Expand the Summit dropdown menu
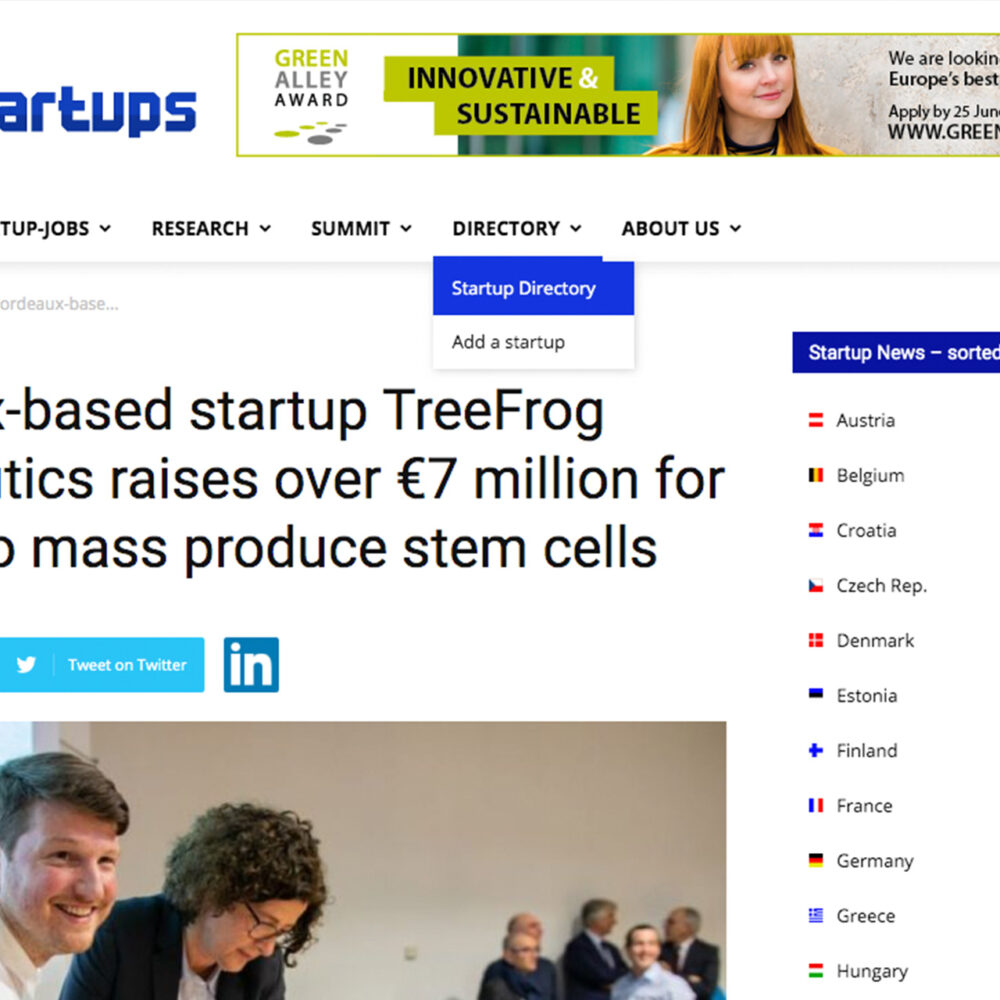Image resolution: width=1000 pixels, height=1000 pixels. point(361,228)
